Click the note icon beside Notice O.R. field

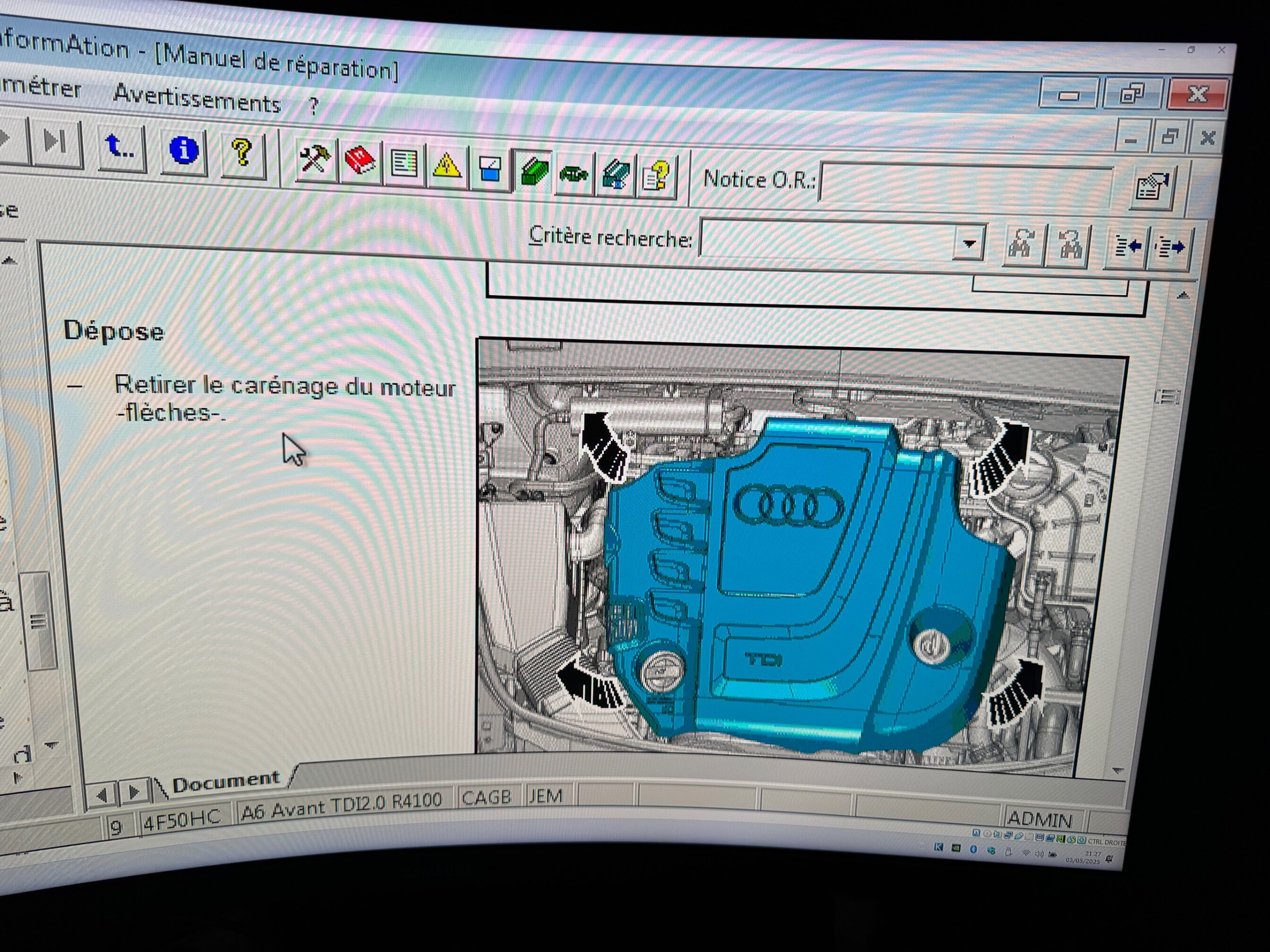click(x=1151, y=187)
